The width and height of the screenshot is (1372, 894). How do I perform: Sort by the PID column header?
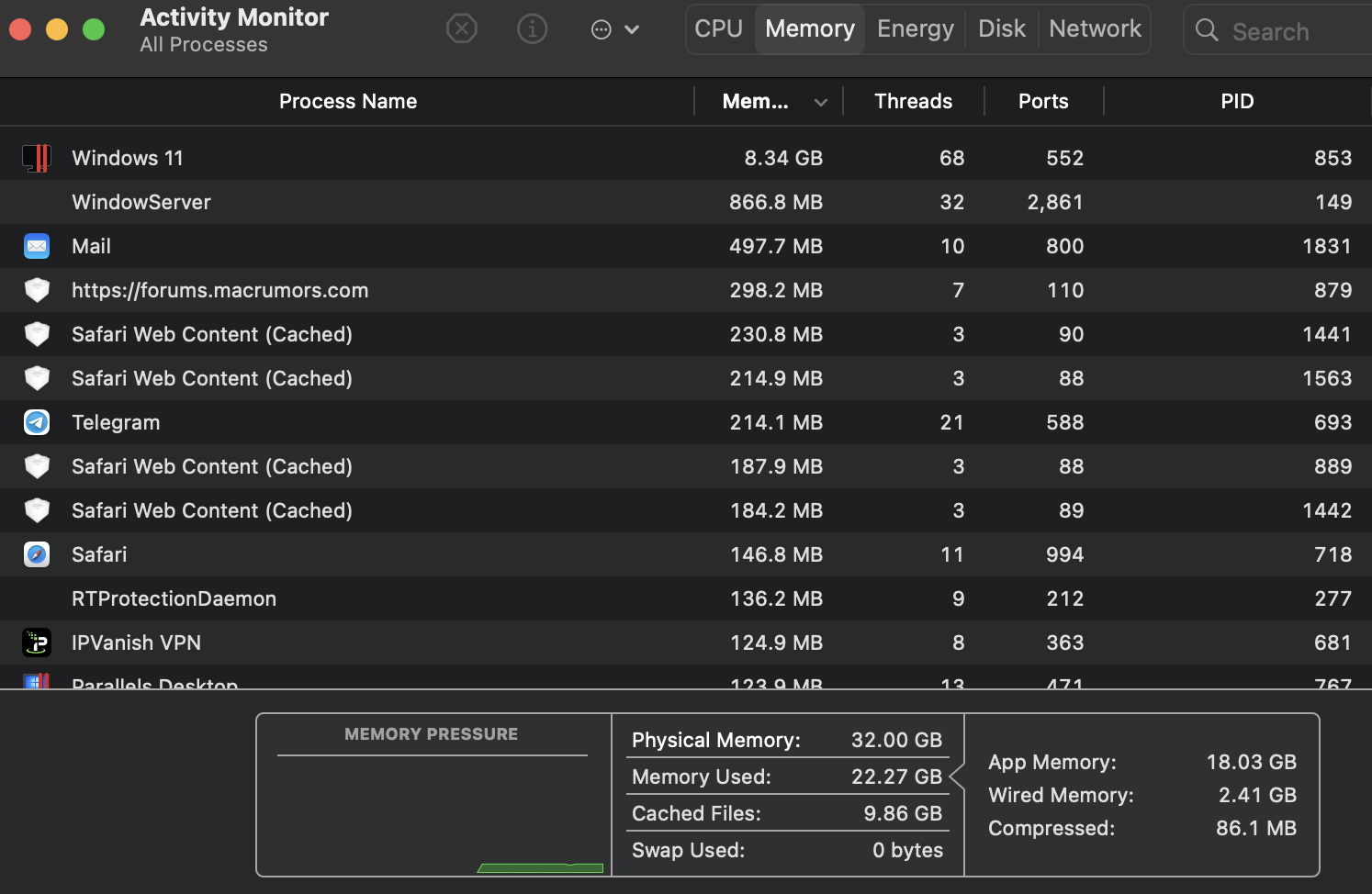point(1236,102)
